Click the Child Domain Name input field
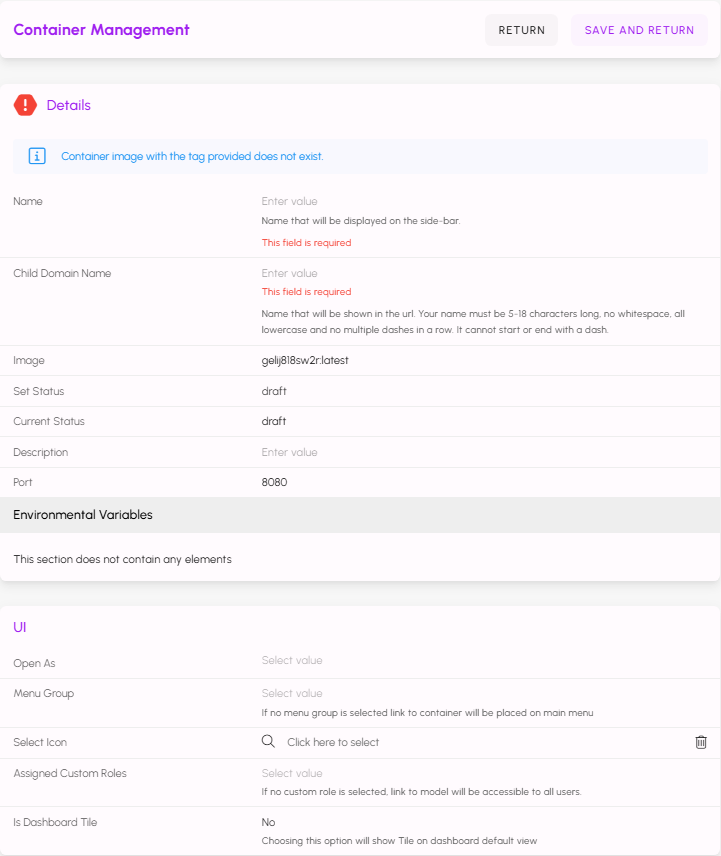This screenshot has width=721, height=856. pos(480,273)
